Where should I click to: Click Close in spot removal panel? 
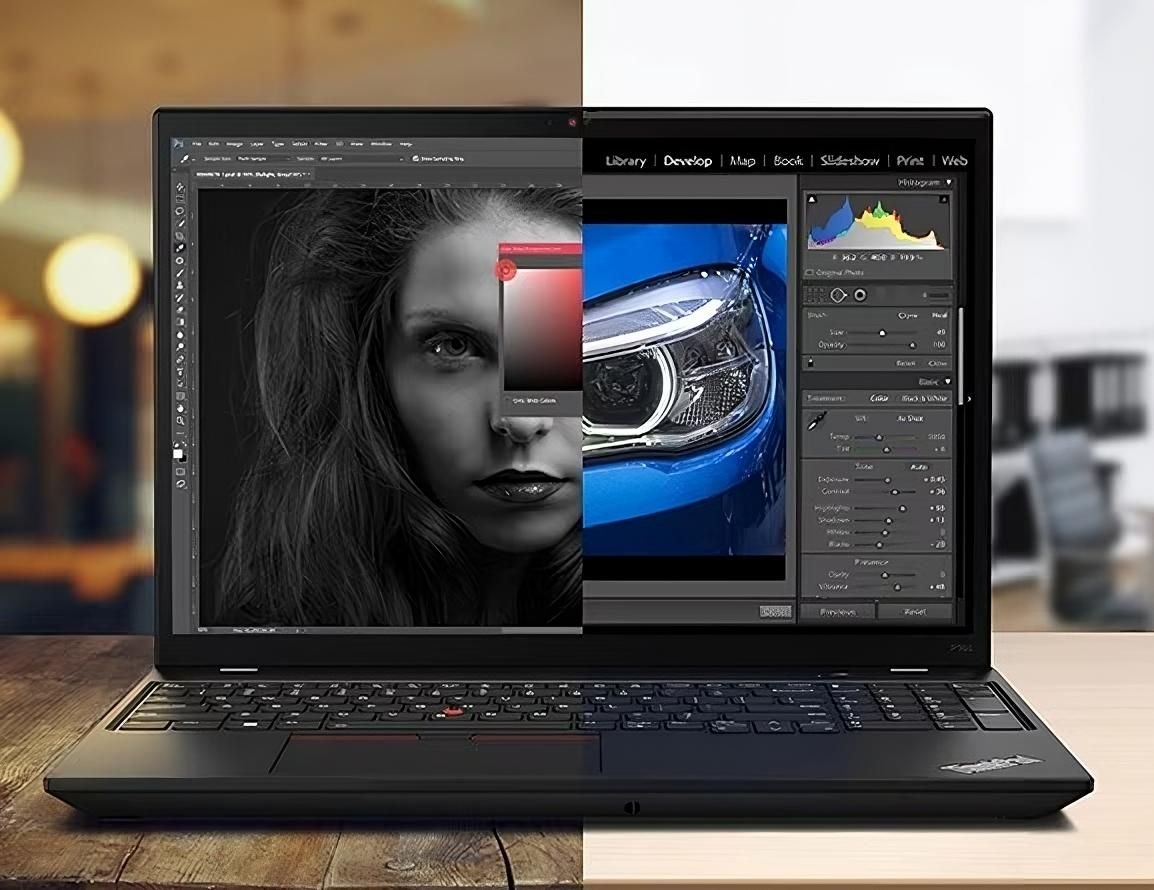(x=938, y=363)
